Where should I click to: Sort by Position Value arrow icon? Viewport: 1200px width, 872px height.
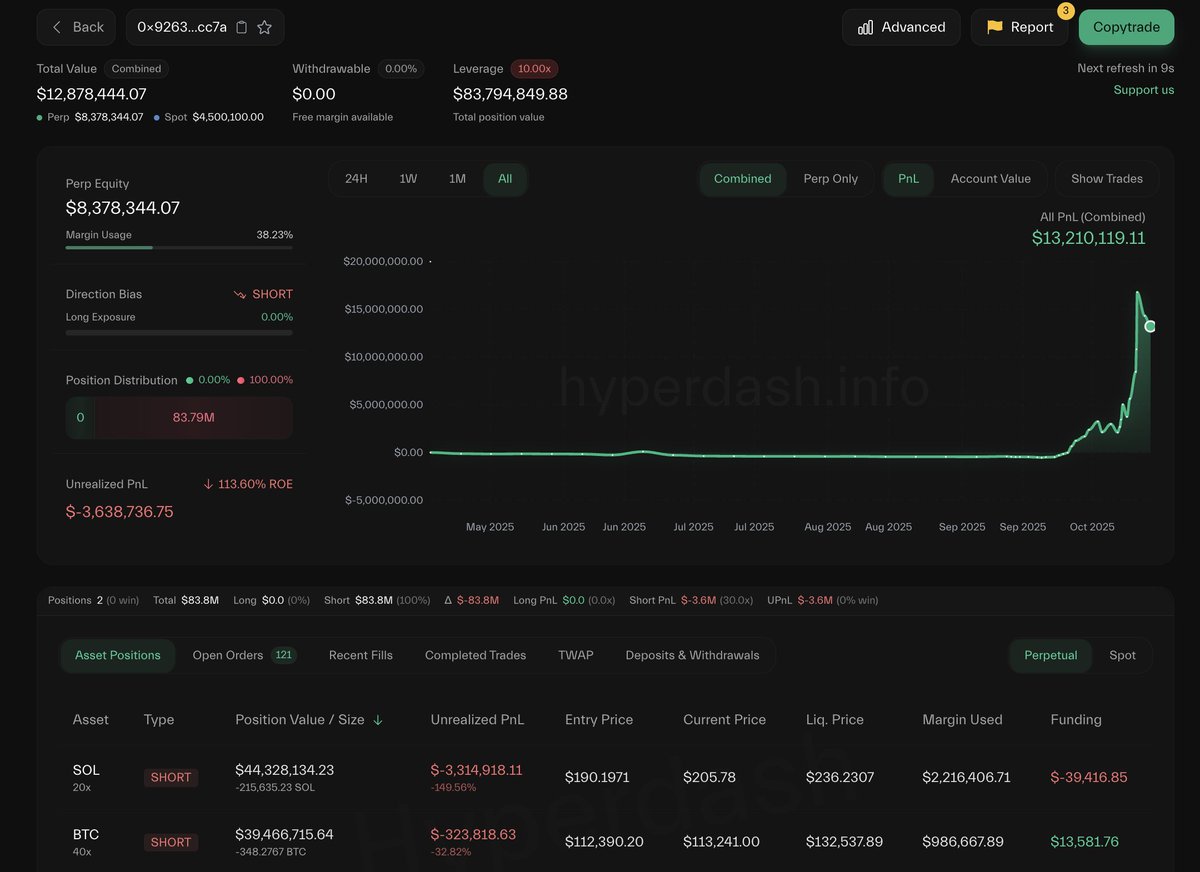(378, 720)
